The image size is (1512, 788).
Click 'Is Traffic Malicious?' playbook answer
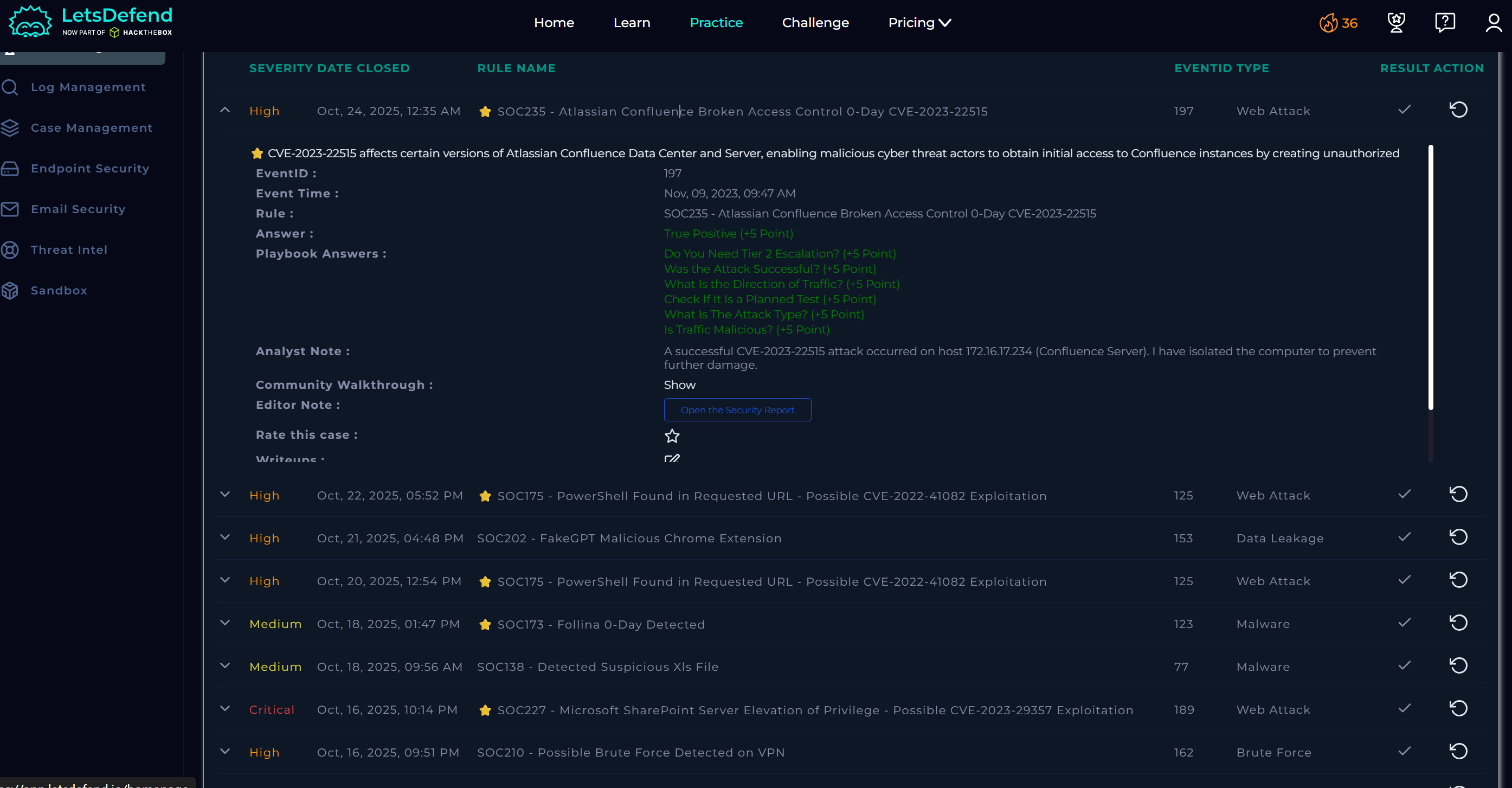[747, 330]
